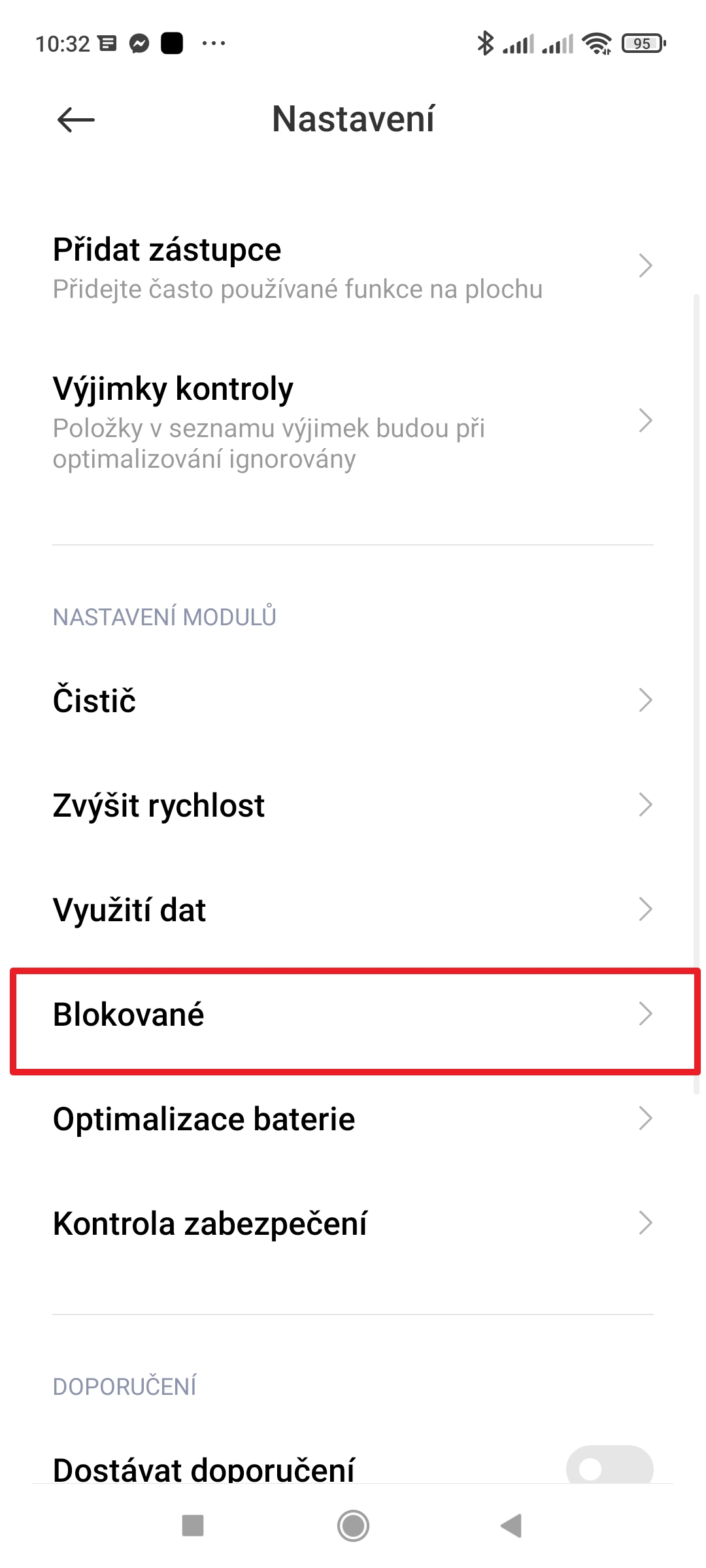Tap the Android back triangle button
706x1568 pixels.
click(511, 1526)
